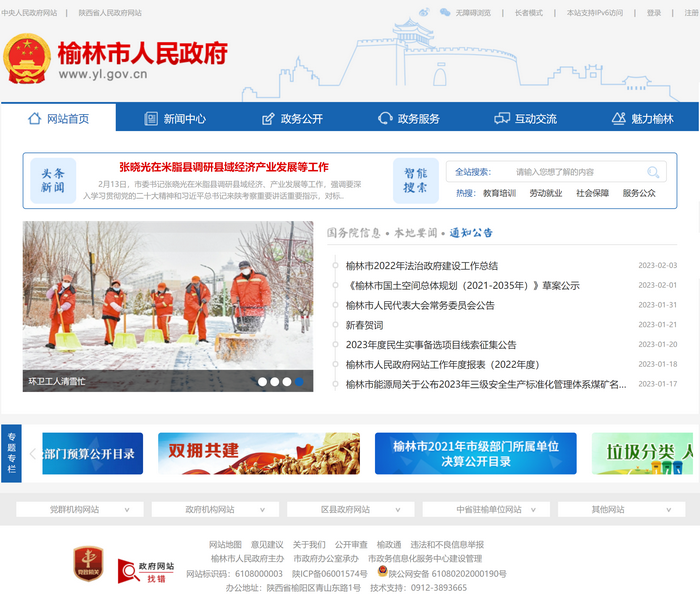Click the search magnifier icon
This screenshot has height=600, width=700.
coord(653,172)
